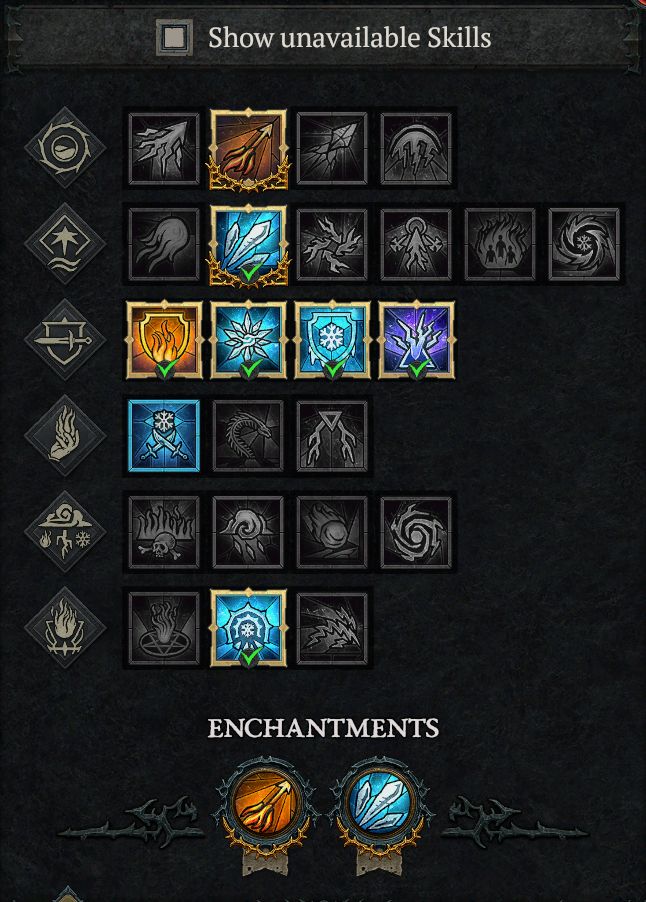This screenshot has width=646, height=902.
Task: Open the Conjuration hand category diamond
Action: point(64,435)
